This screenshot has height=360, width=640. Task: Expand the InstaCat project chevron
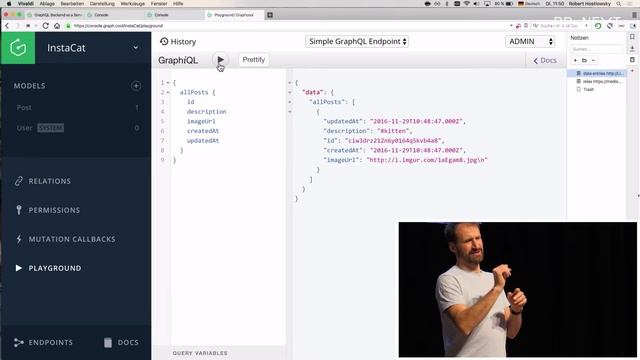[x=136, y=48]
